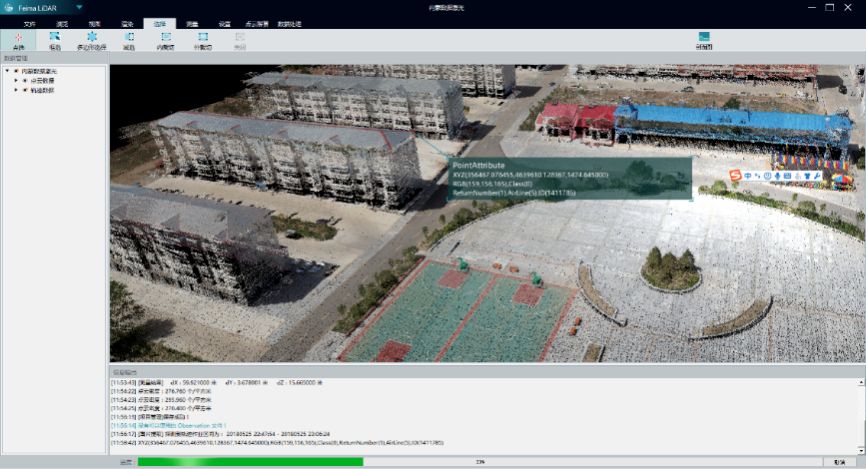
Task: Choose the polygon selection tool
Action: point(91,40)
